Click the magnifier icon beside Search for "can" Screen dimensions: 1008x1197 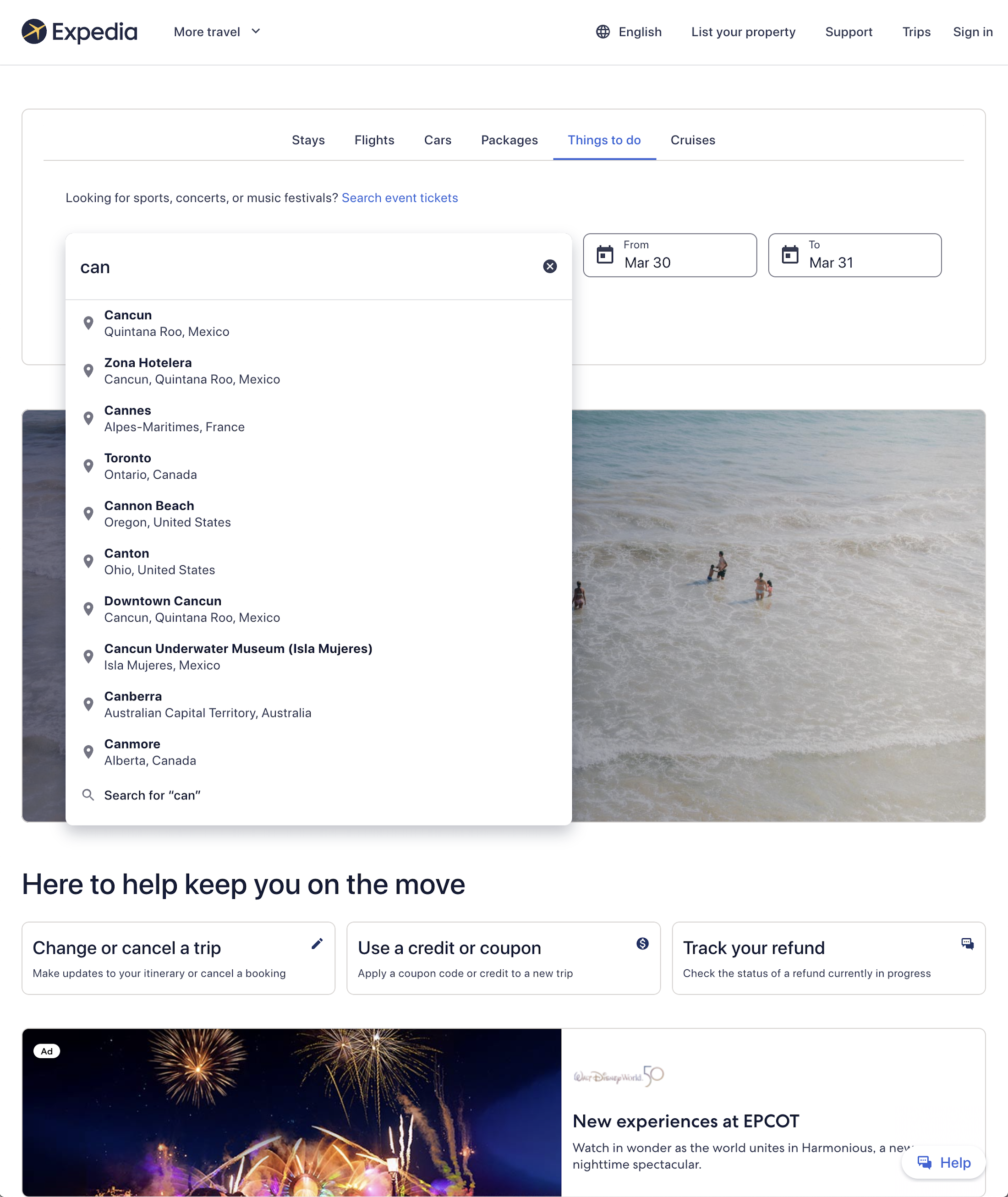tap(88, 795)
